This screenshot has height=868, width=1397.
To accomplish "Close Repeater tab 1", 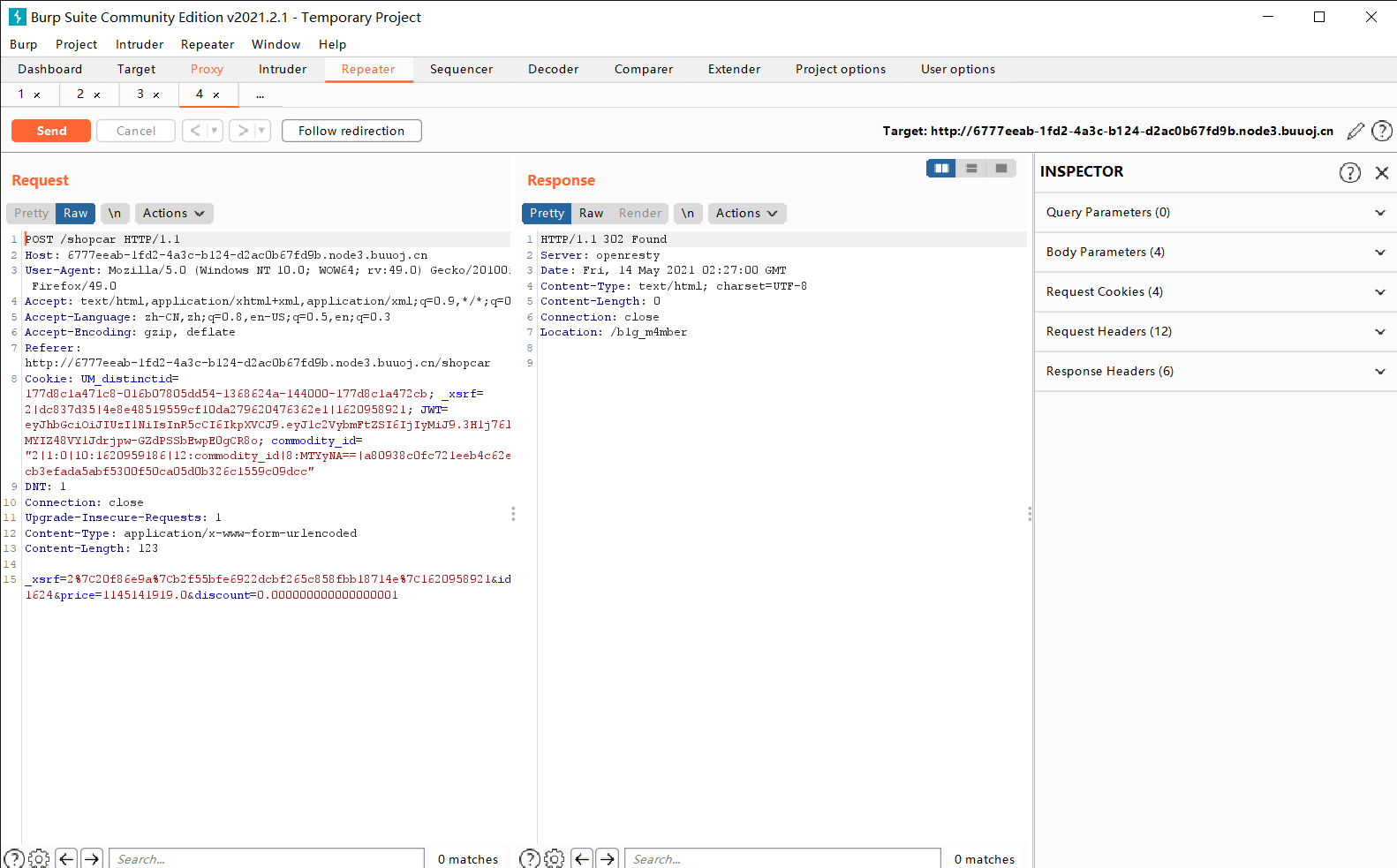I will tap(37, 95).
